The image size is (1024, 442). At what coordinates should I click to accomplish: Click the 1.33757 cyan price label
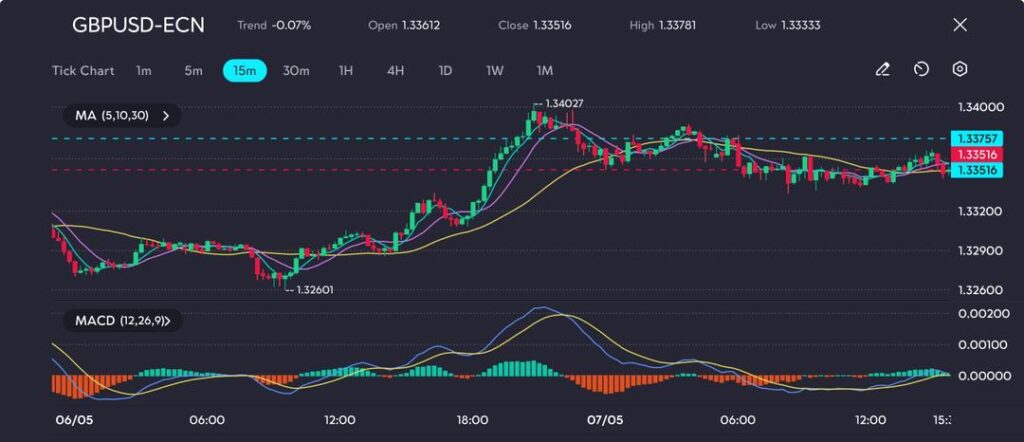click(x=975, y=138)
